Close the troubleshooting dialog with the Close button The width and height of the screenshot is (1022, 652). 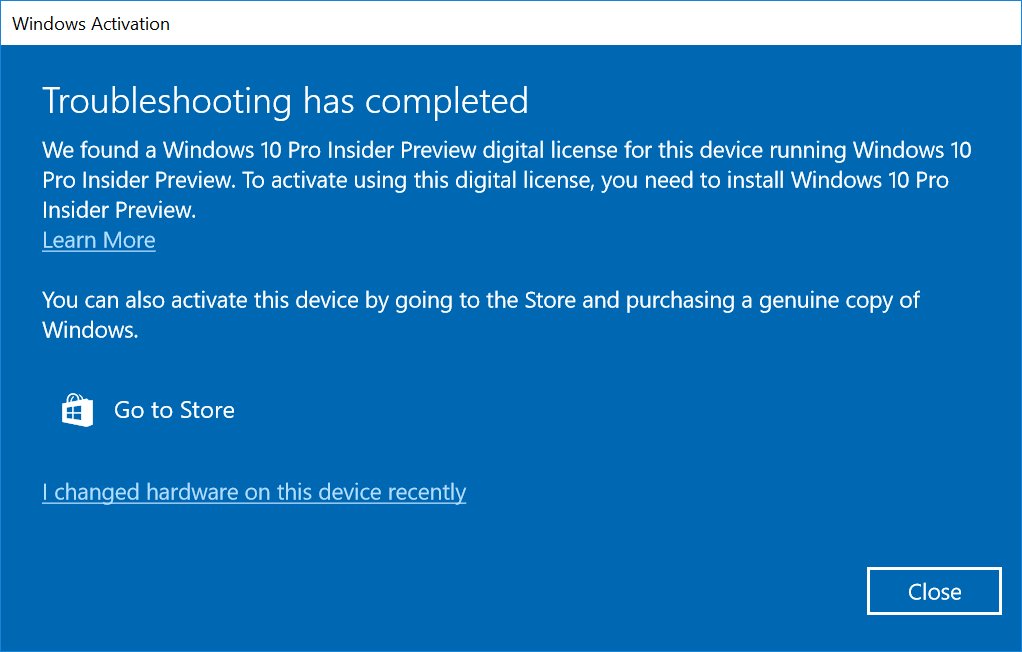(x=934, y=591)
